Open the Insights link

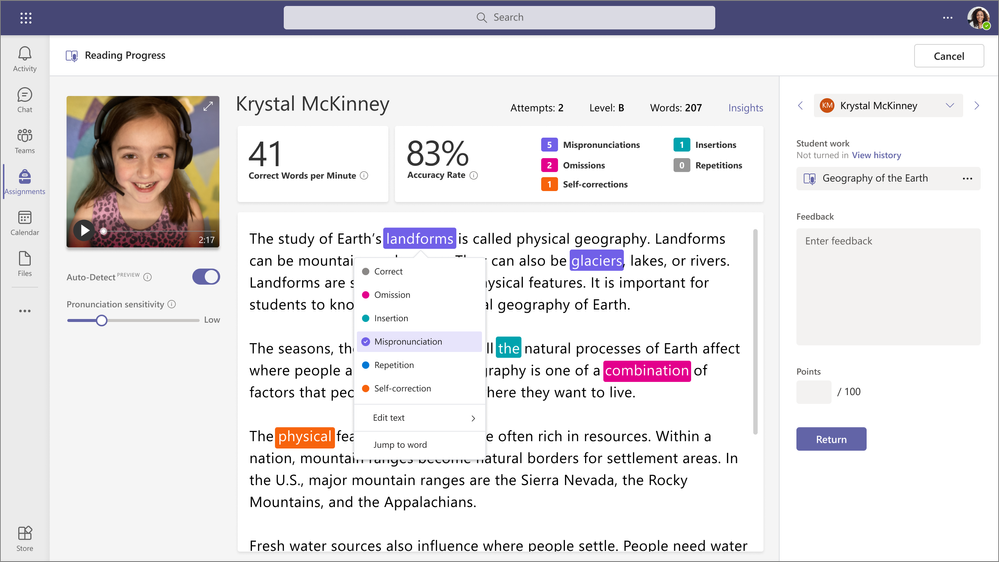(745, 108)
